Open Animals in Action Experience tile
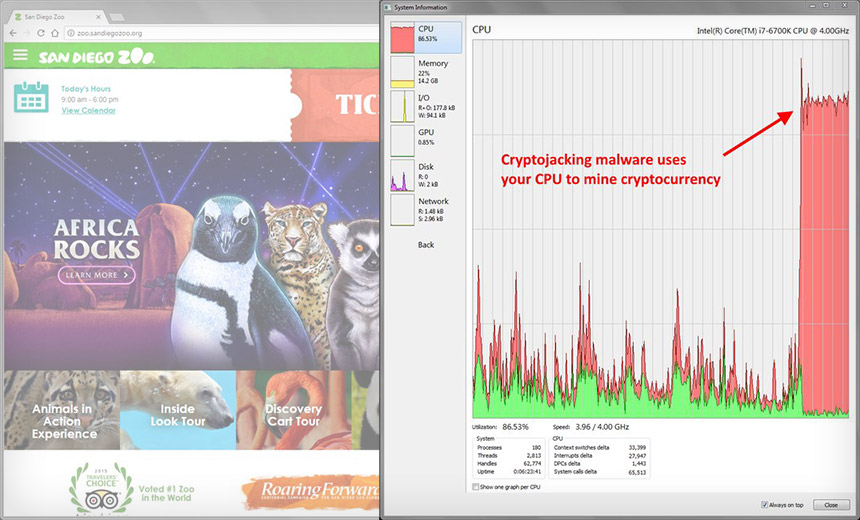Viewport: 860px width, 520px height. 62,410
